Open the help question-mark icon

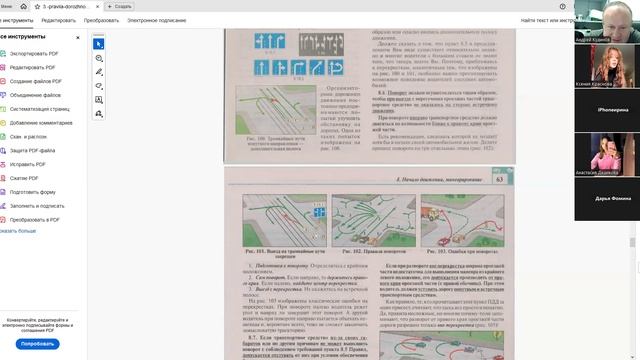(x=562, y=7)
